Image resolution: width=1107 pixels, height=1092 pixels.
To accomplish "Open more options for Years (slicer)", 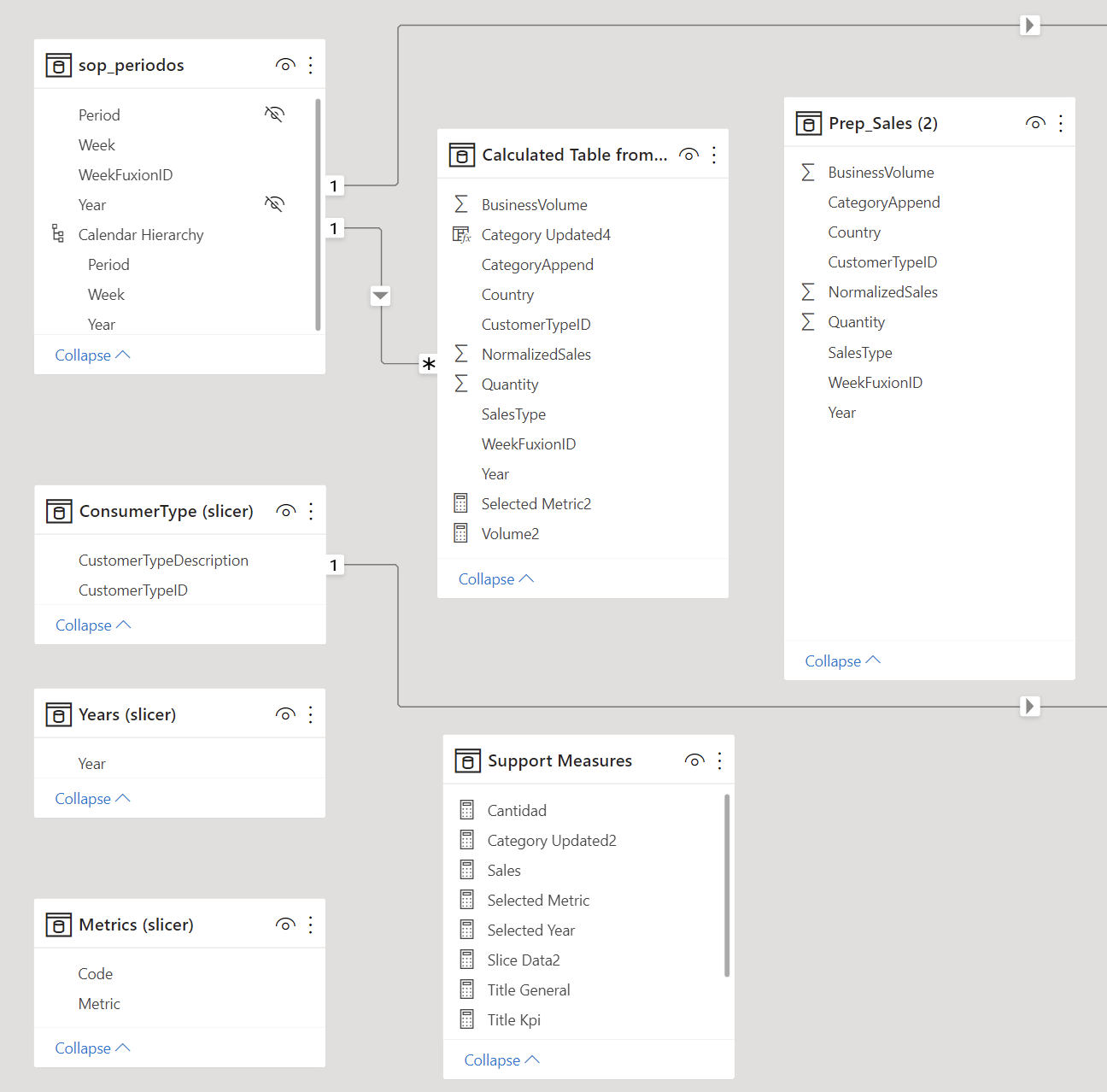I will point(311,714).
